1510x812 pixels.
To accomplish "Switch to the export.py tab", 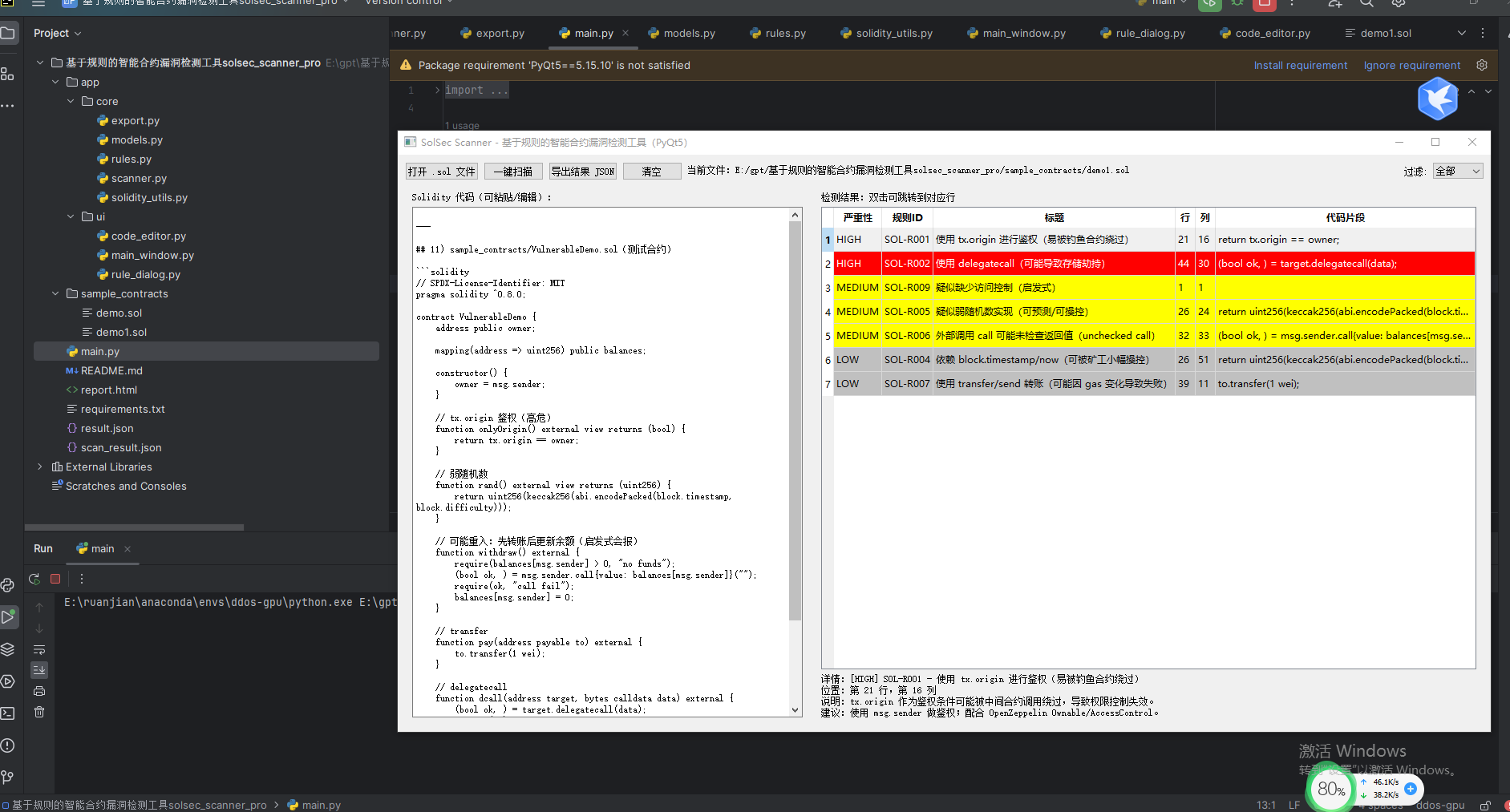I will coord(492,33).
